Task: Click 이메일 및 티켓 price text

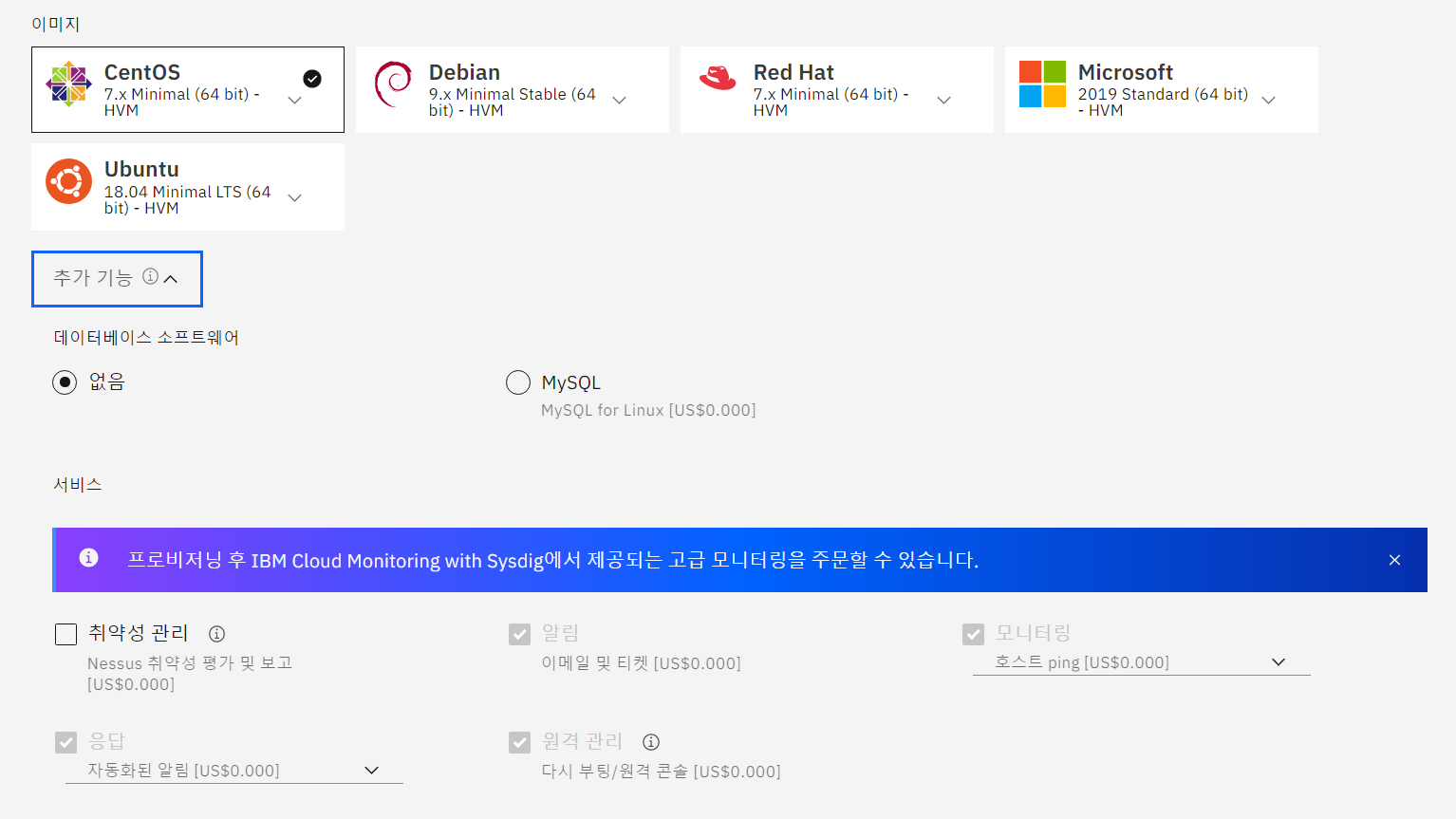Action: click(641, 663)
